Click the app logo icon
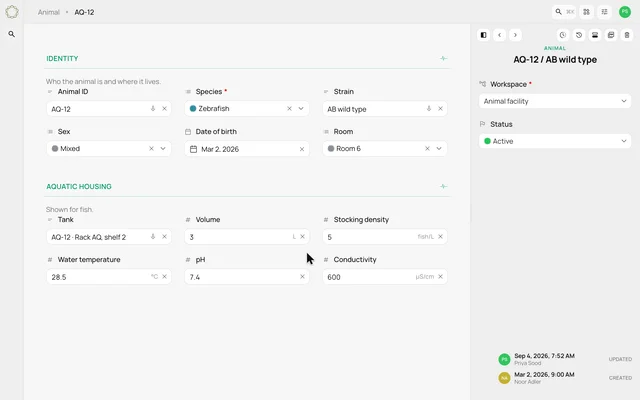The height and width of the screenshot is (400, 640). [x=12, y=12]
